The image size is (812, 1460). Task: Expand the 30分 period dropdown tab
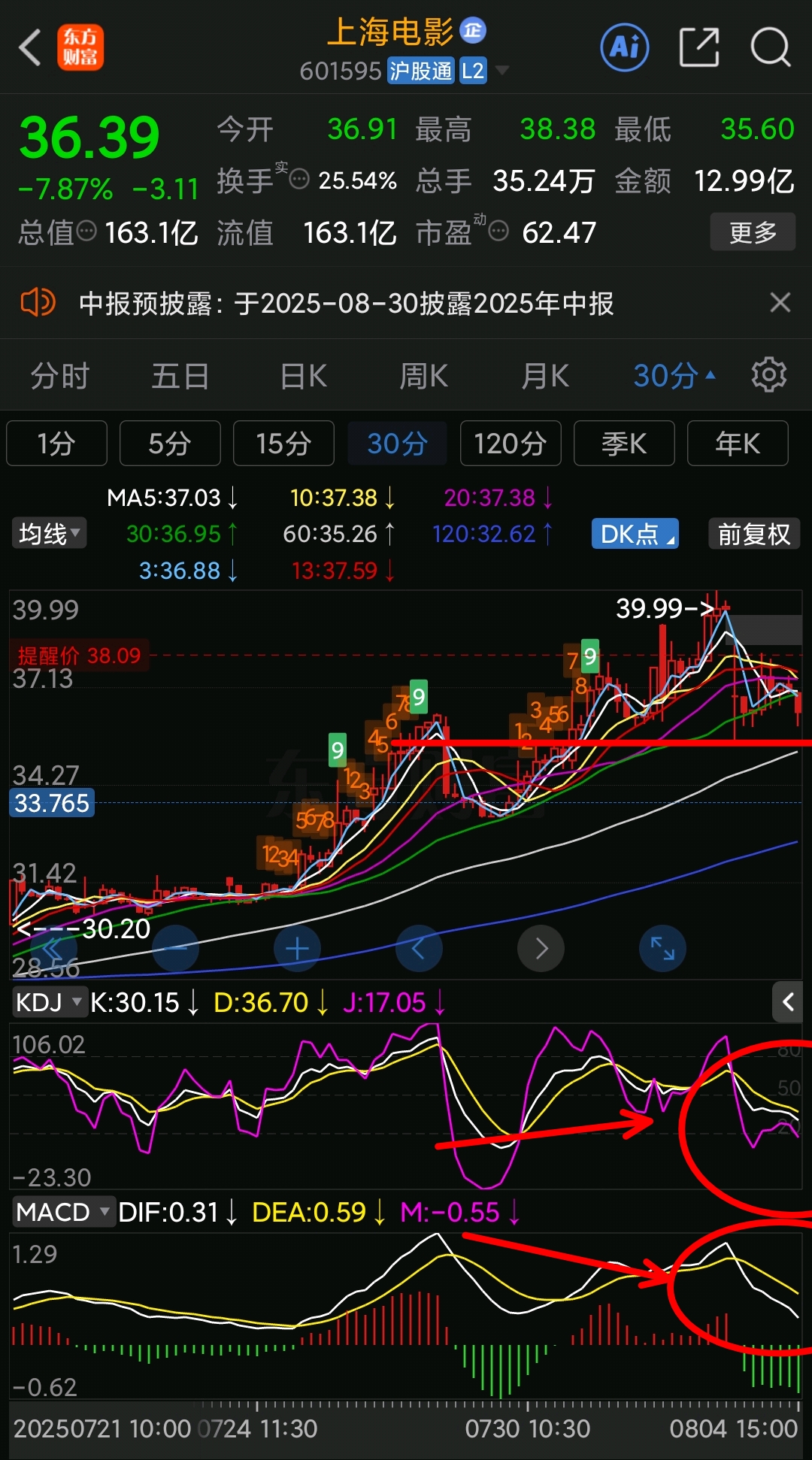(674, 375)
